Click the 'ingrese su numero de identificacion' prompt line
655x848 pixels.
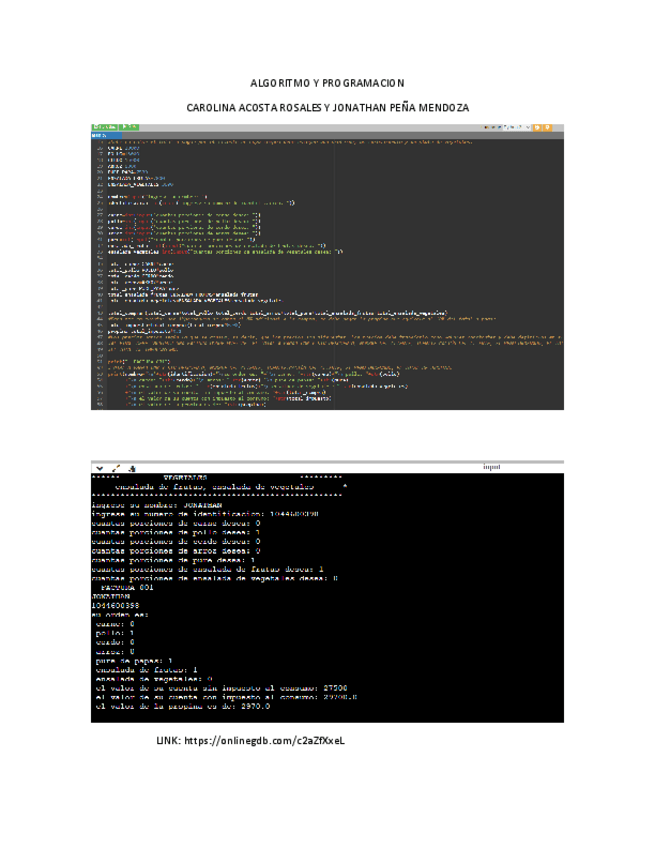(x=206, y=514)
